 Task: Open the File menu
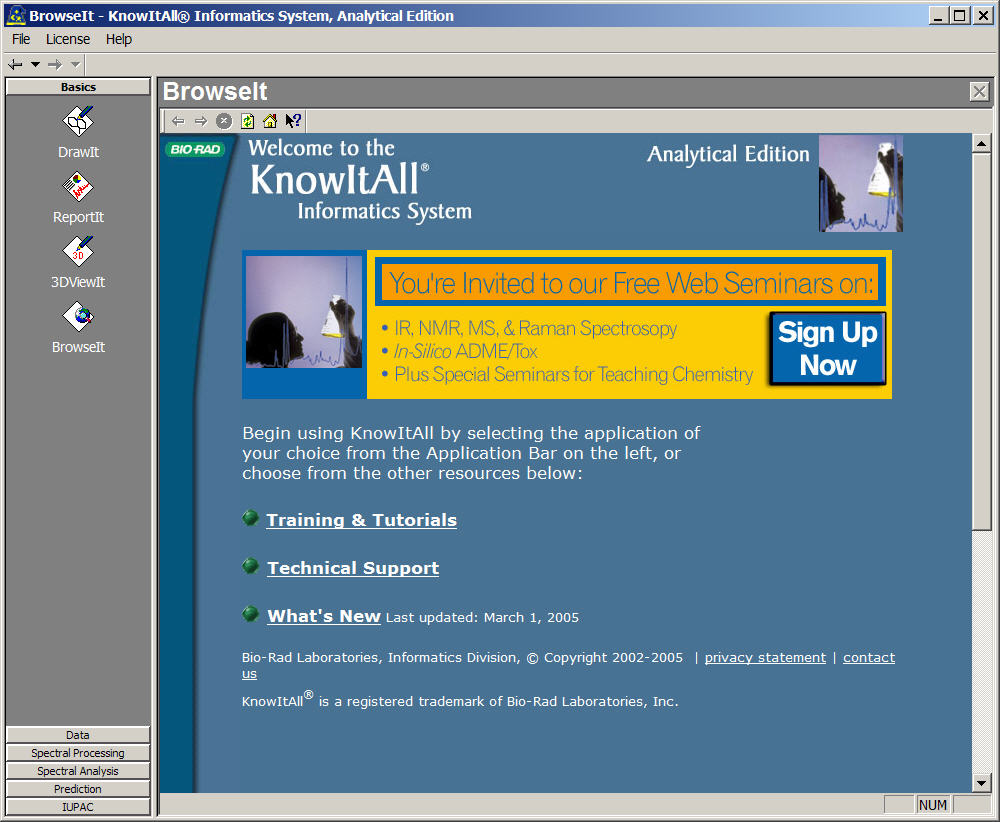point(21,40)
